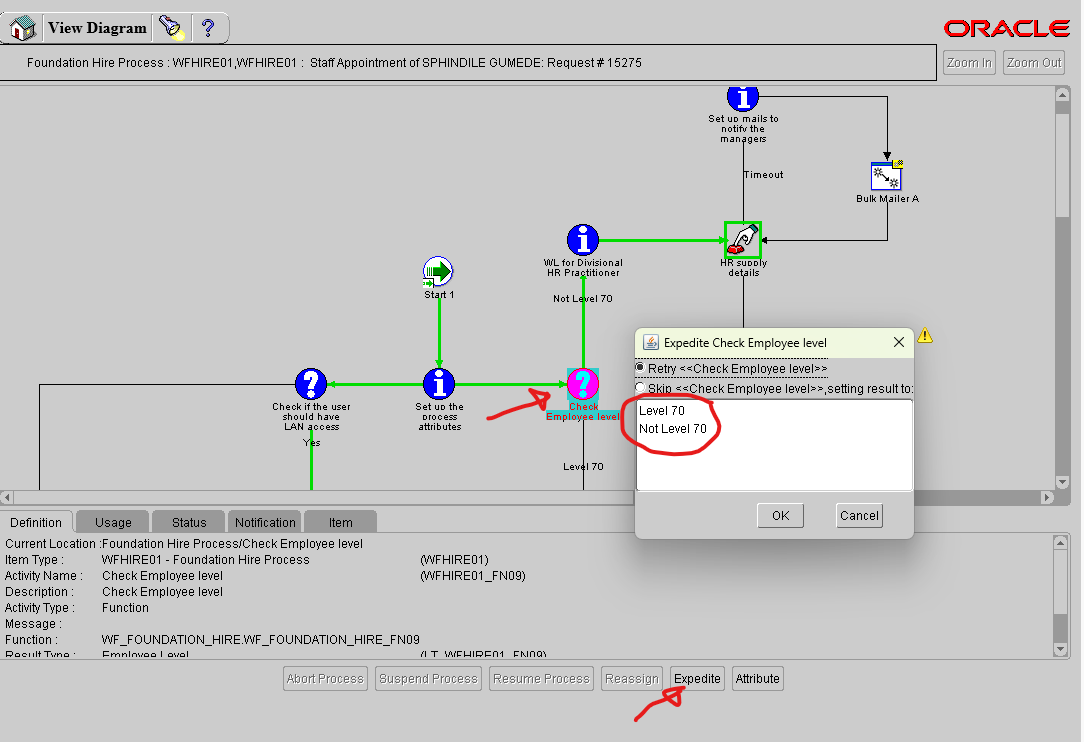The height and width of the screenshot is (742, 1084).
Task: Choose Retry Check Employee level radio option
Action: (640, 368)
